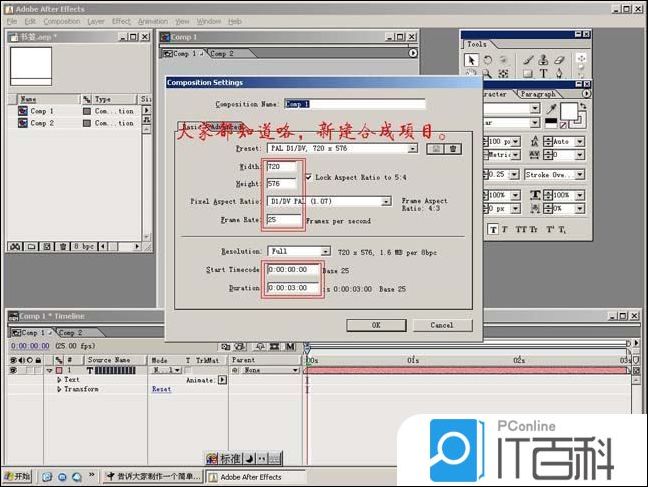648x487 pixels.
Task: Open Comp 2 icon in Project list
Action: [23, 123]
